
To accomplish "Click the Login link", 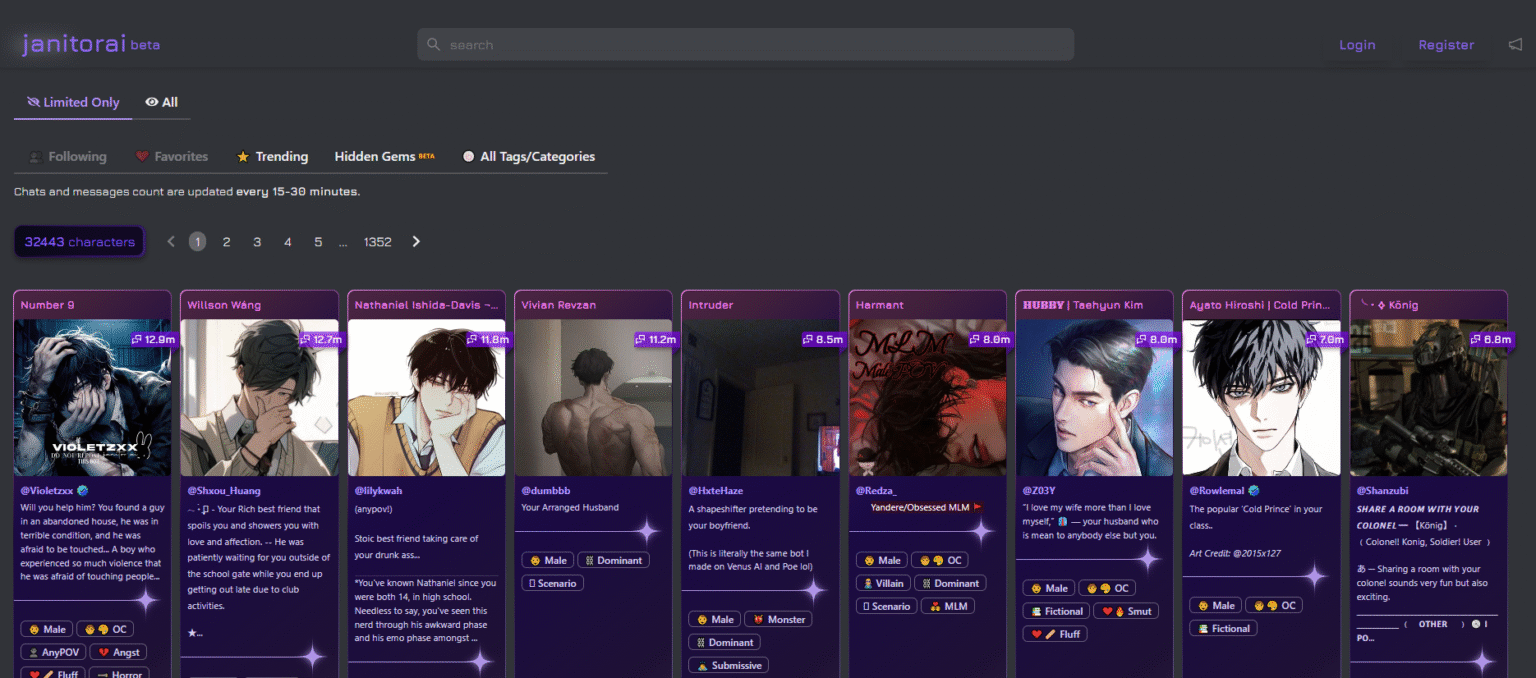I will [1357, 45].
